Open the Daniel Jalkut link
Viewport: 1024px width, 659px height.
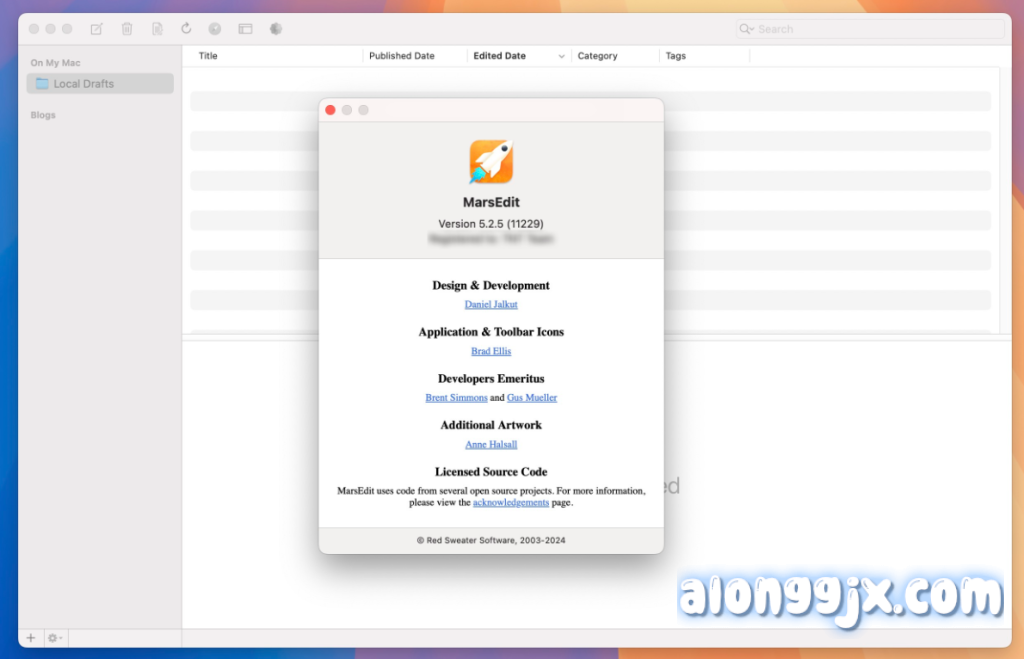pos(491,304)
